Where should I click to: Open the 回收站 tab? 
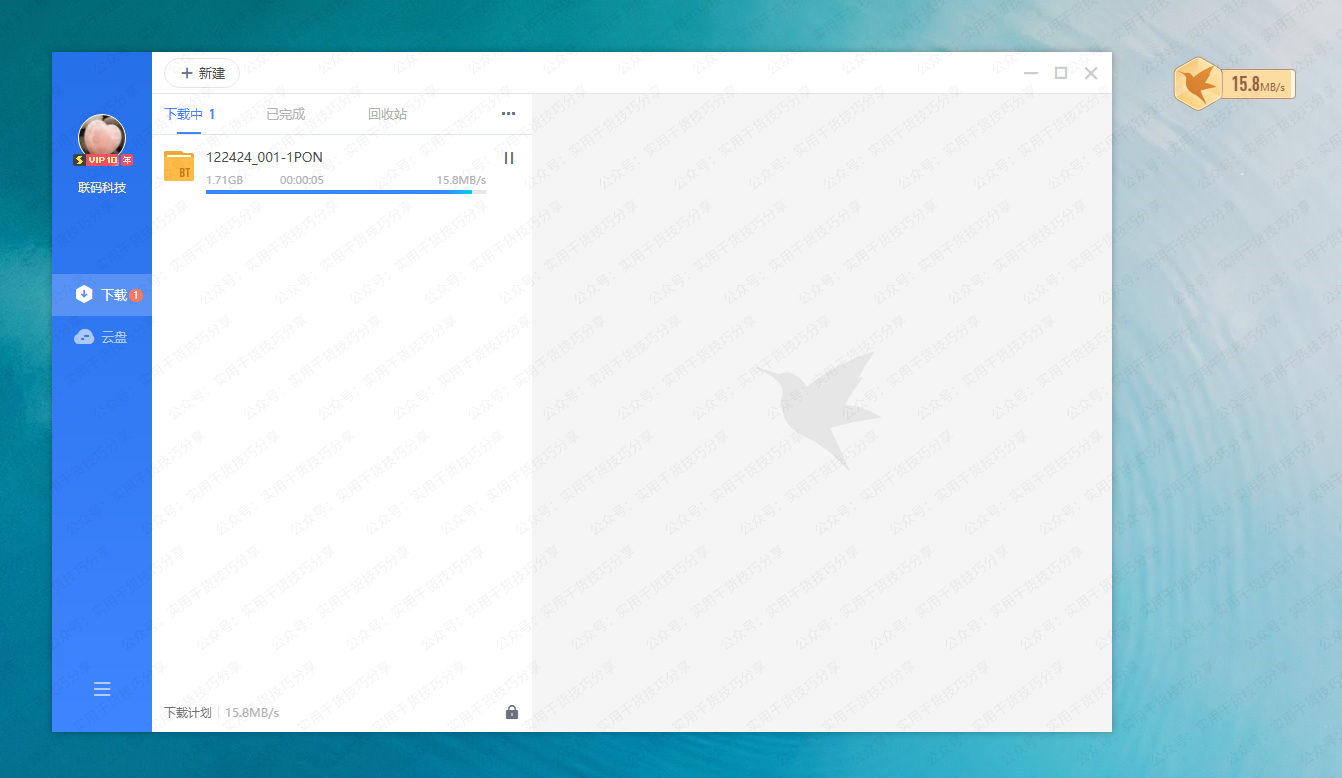[x=387, y=114]
